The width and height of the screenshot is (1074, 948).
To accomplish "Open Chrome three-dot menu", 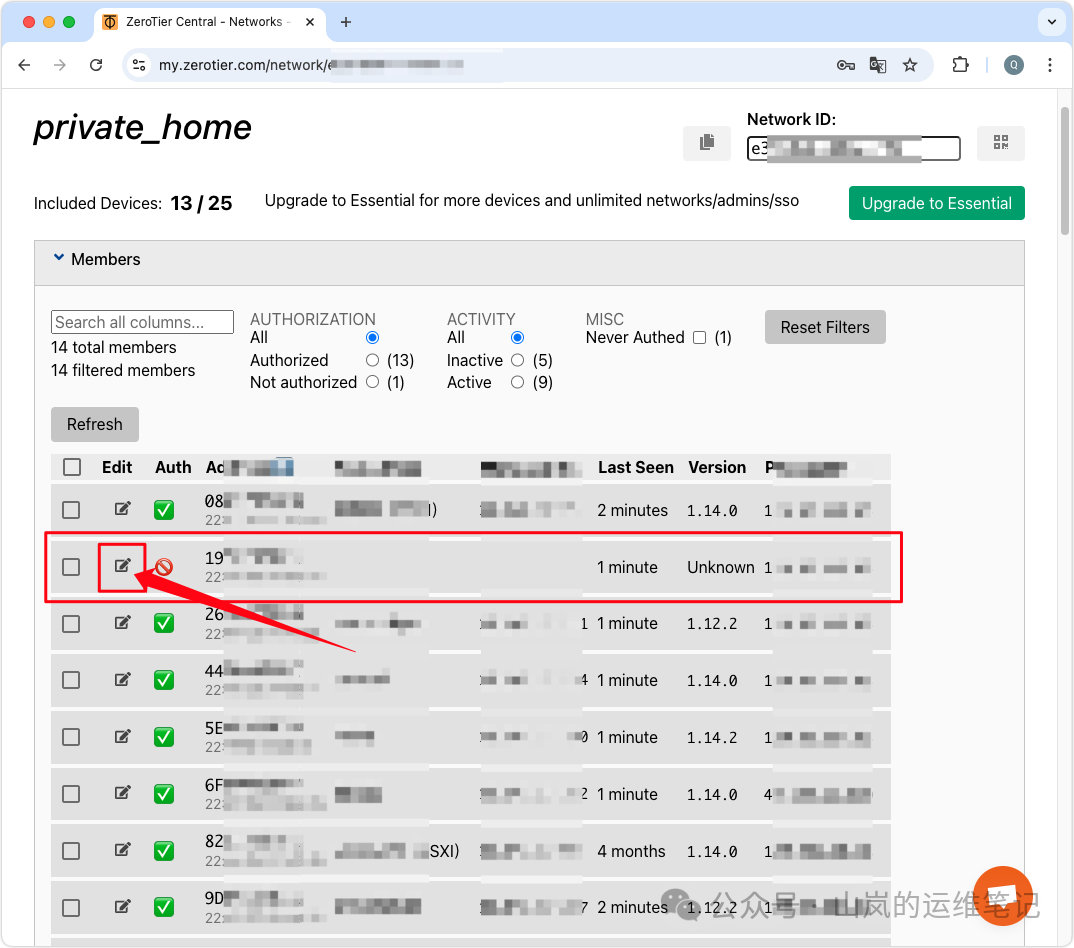I will click(1049, 65).
